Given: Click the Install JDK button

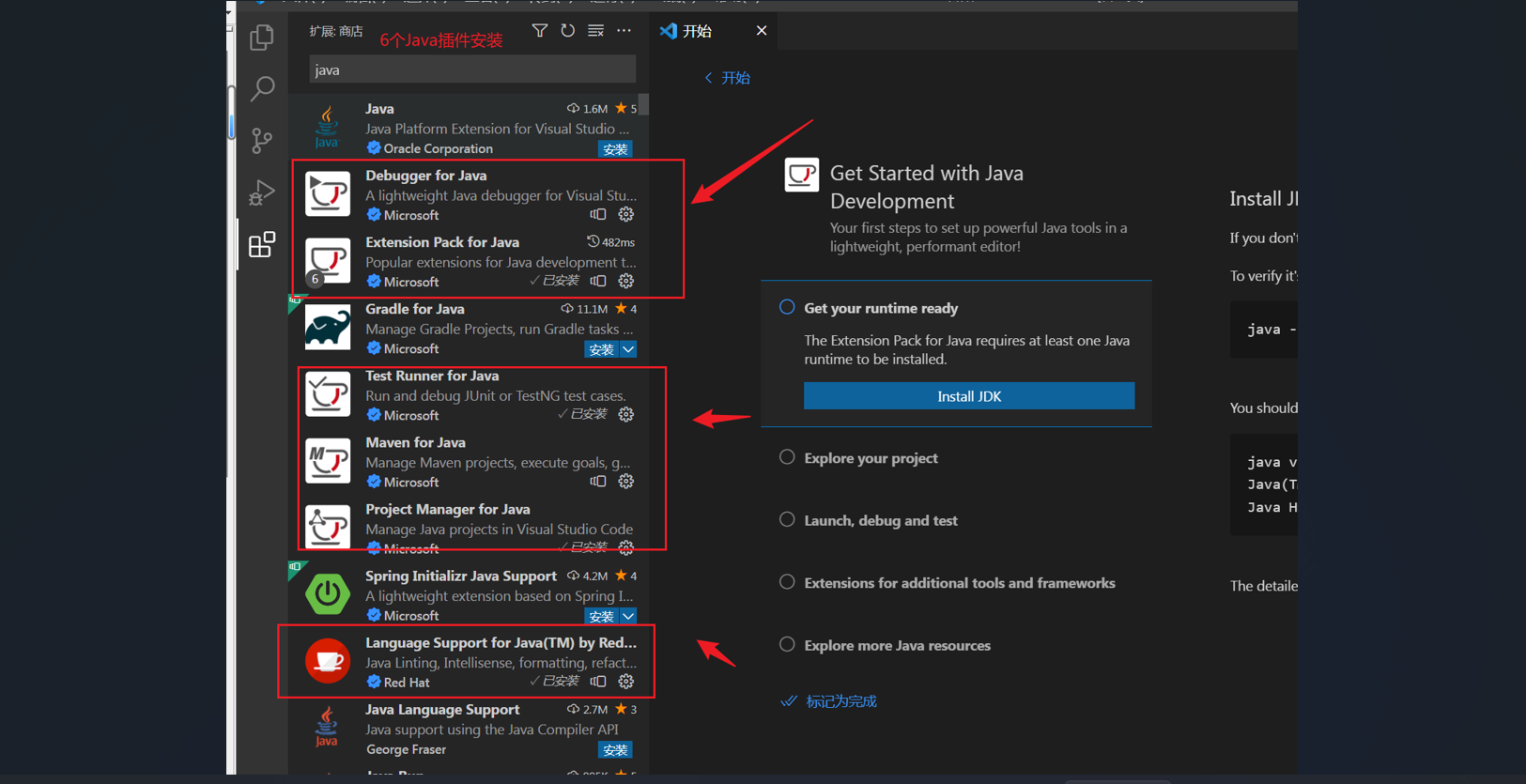Looking at the screenshot, I should tap(969, 396).
